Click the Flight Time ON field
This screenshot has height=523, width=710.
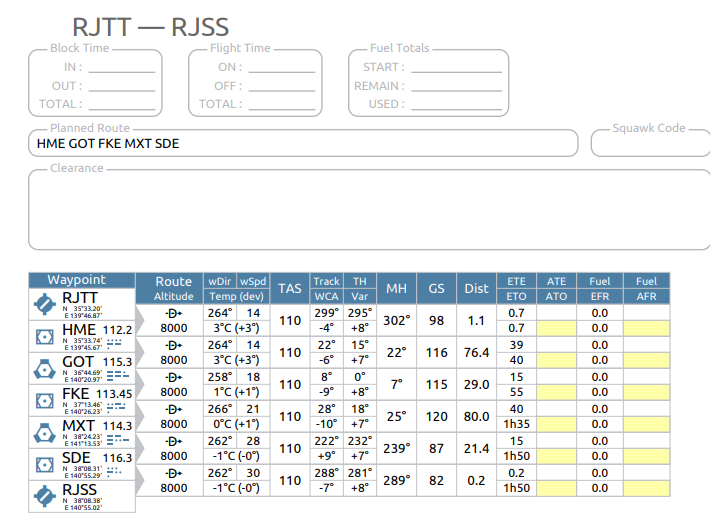[282, 67]
